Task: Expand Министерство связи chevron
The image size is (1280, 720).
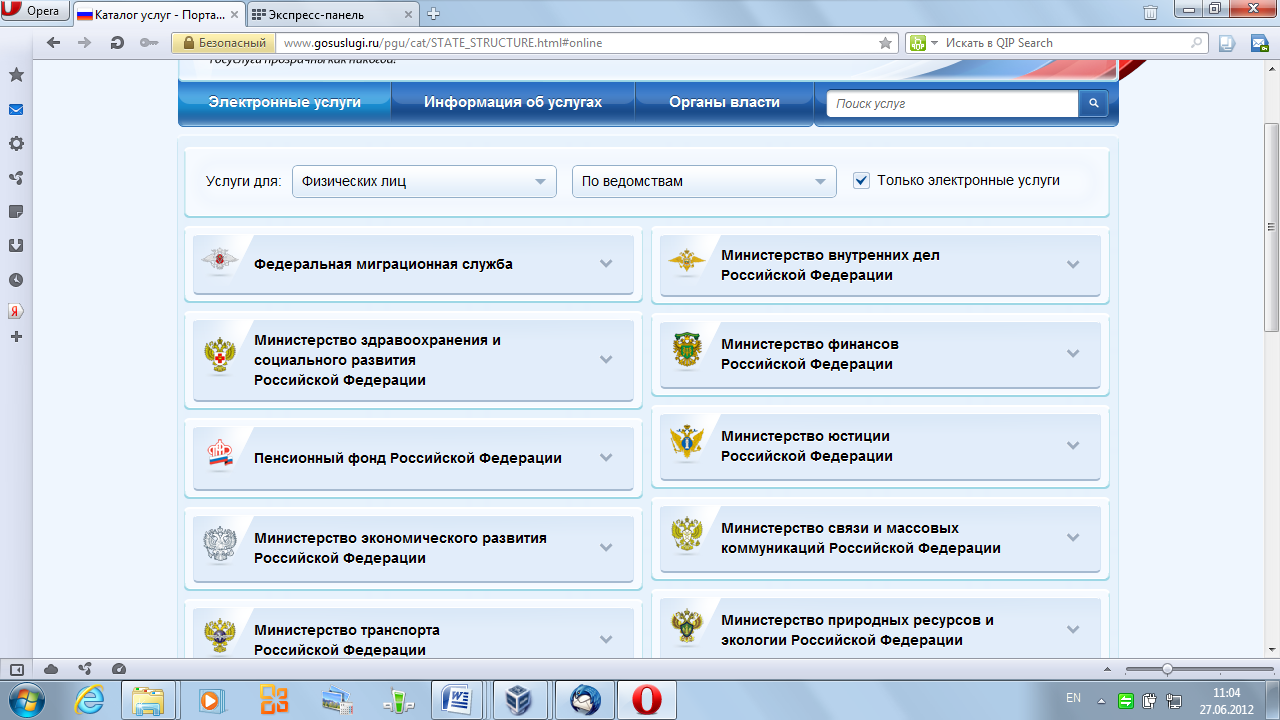Action: pyautogui.click(x=1073, y=538)
